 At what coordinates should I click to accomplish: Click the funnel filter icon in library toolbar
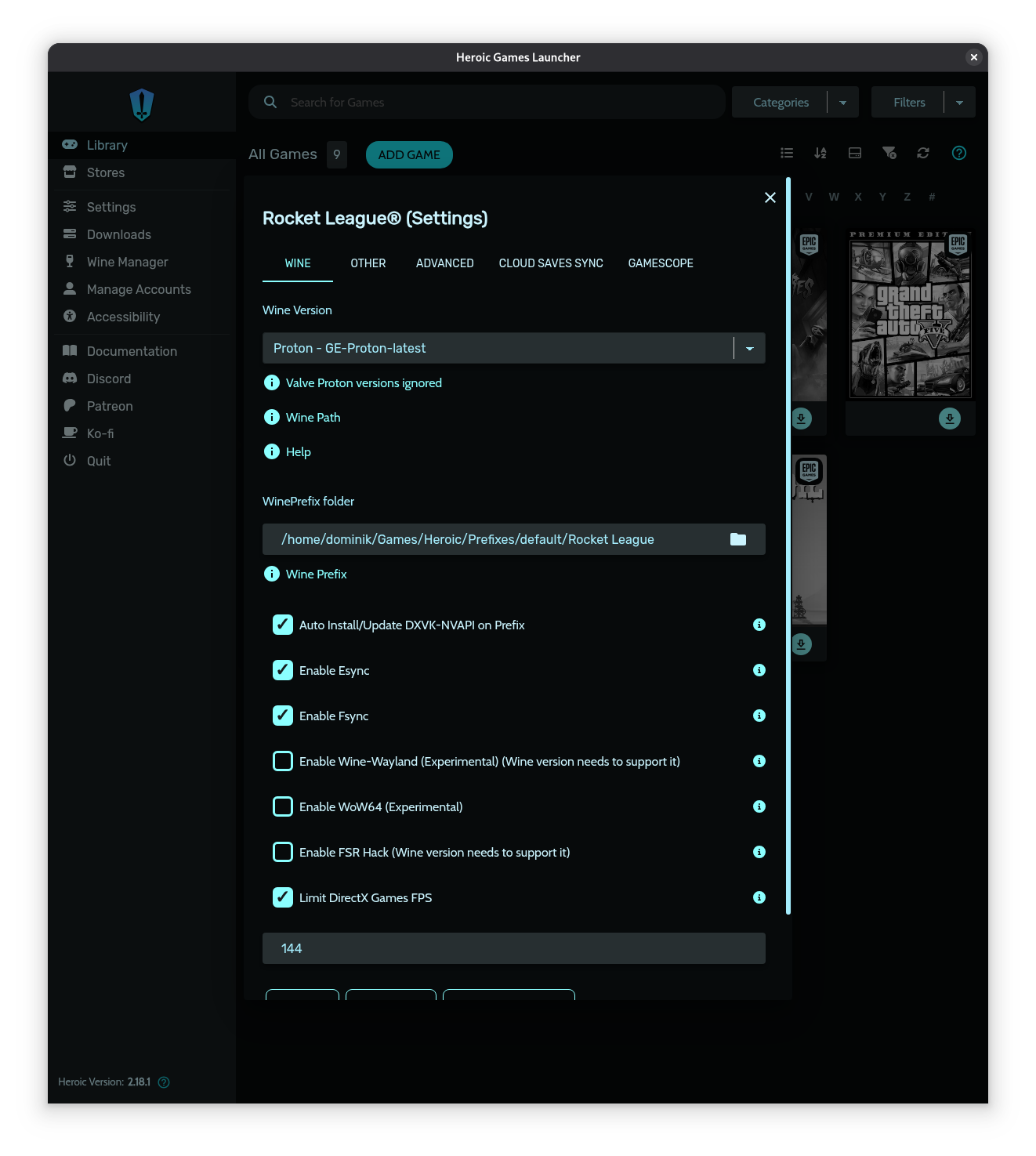(889, 153)
